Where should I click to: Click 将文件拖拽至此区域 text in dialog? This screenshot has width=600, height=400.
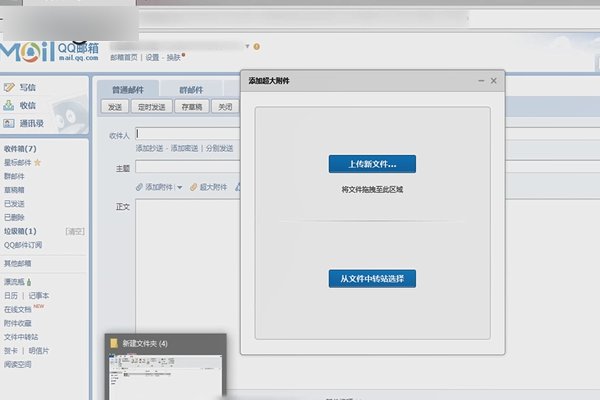click(372, 189)
